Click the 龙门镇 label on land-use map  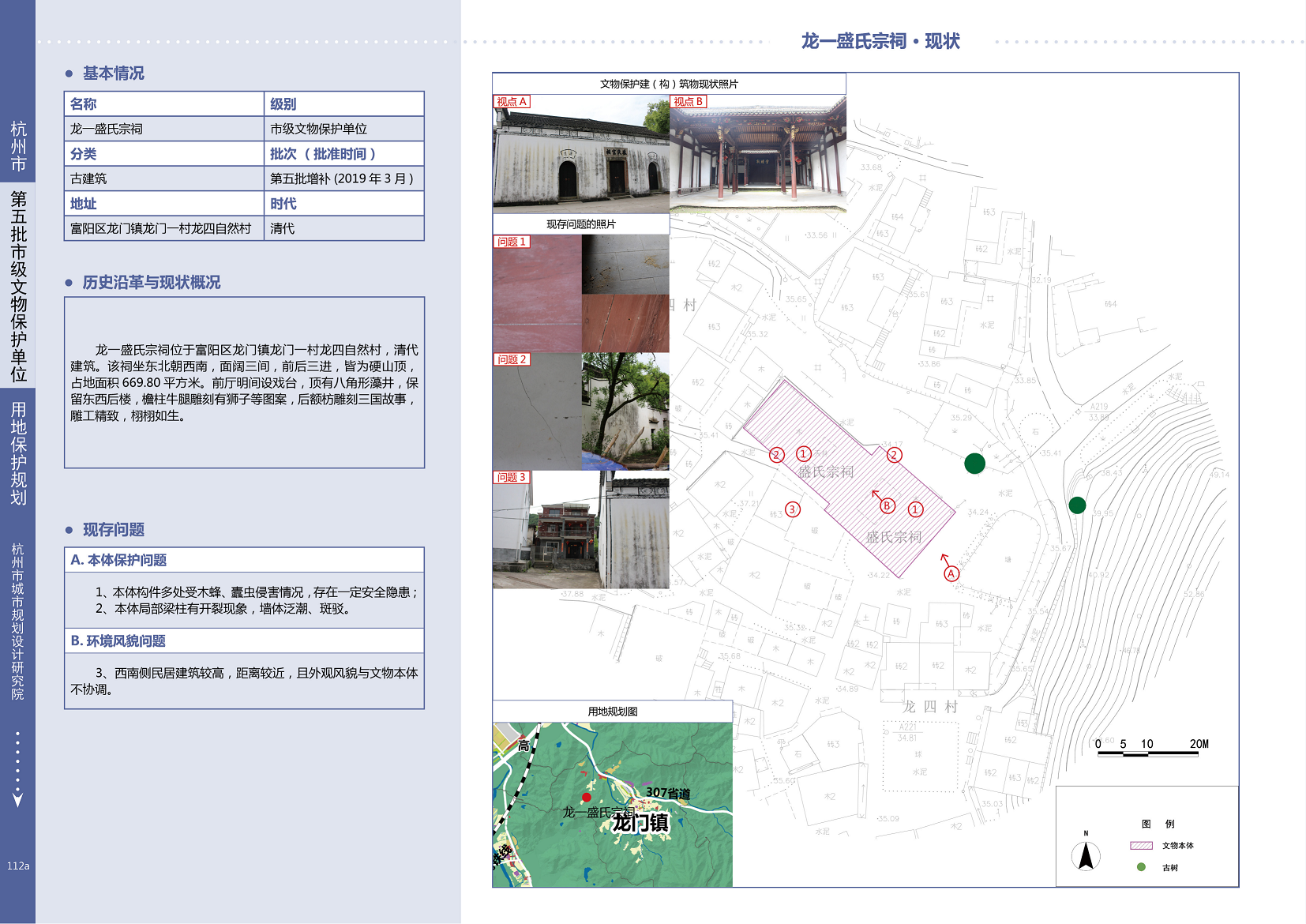tap(641, 823)
